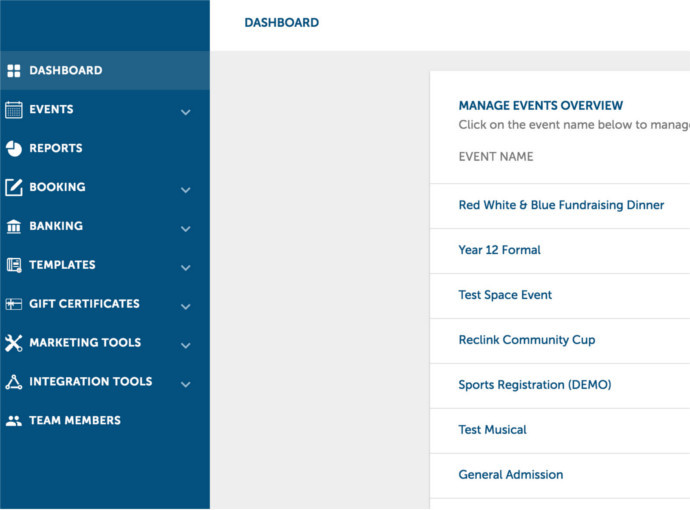690x510 pixels.
Task: Click the Reports pie chart icon
Action: click(14, 149)
